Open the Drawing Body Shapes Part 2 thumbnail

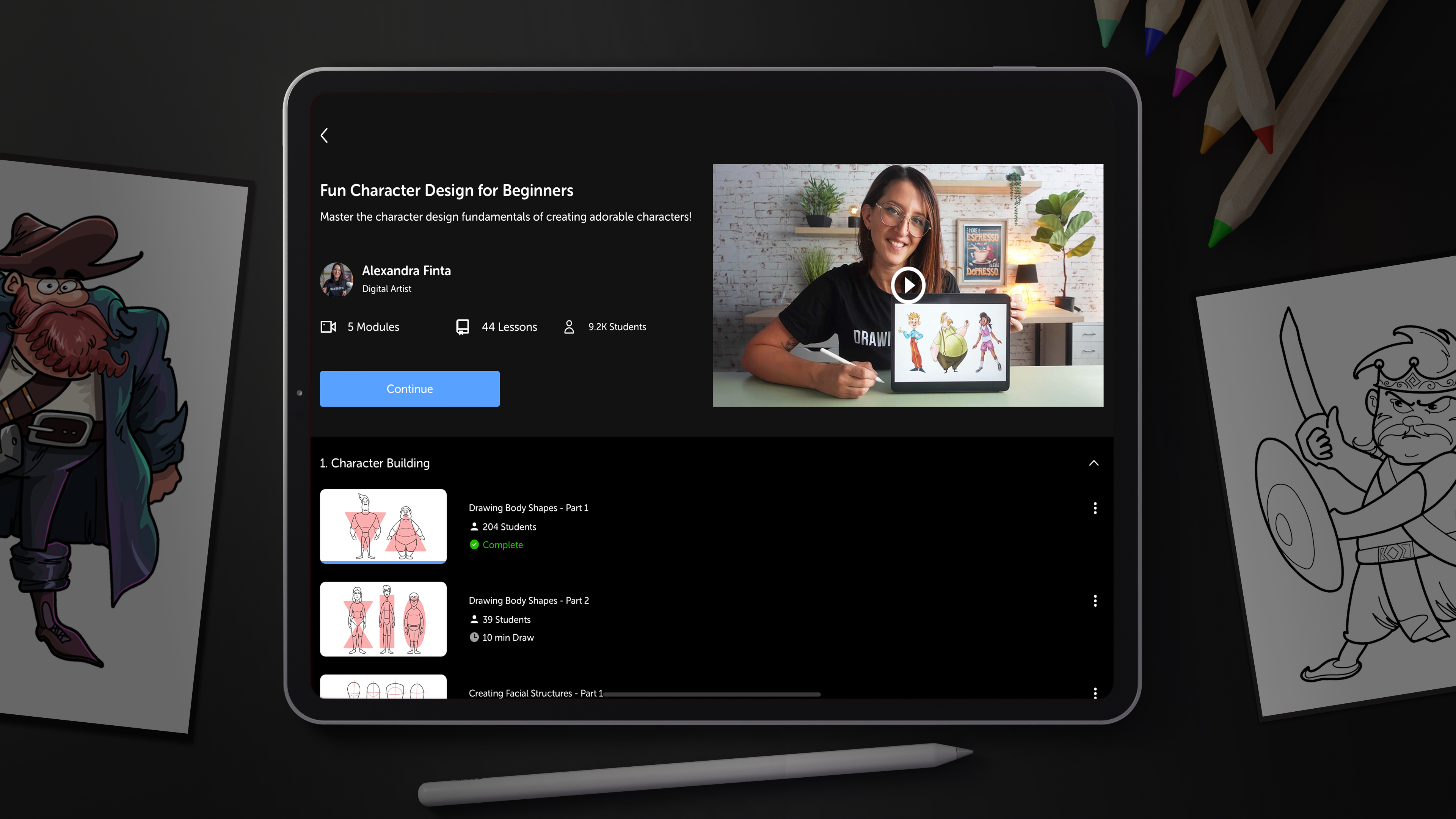383,619
